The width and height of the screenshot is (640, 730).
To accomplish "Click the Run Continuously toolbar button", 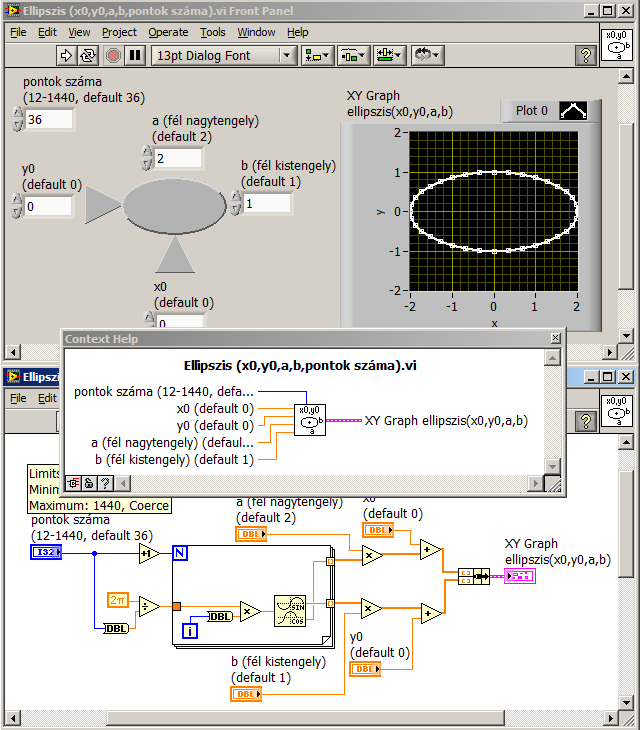I will pyautogui.click(x=88, y=55).
